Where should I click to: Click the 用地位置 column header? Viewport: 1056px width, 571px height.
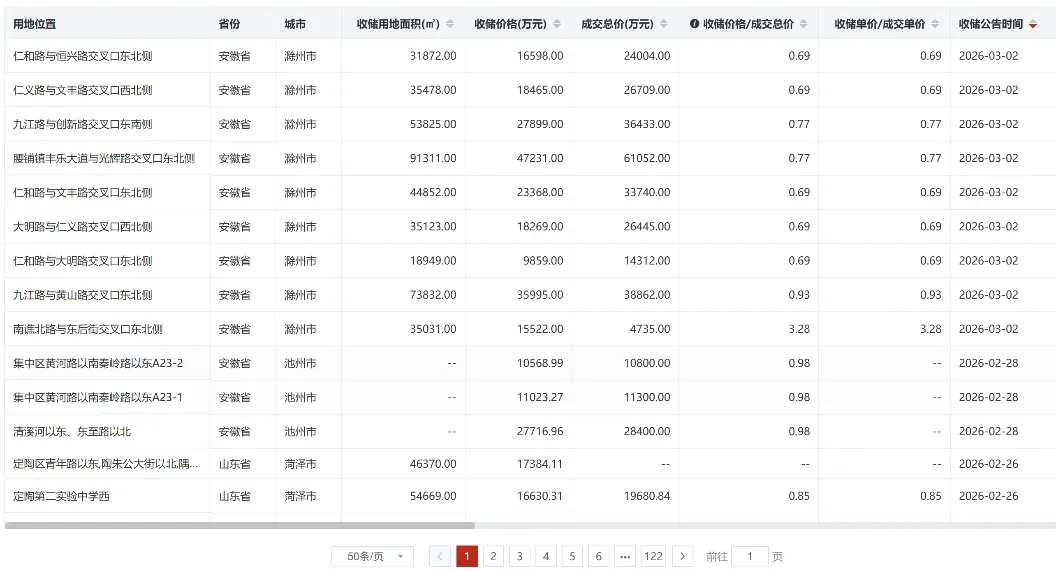35,24
